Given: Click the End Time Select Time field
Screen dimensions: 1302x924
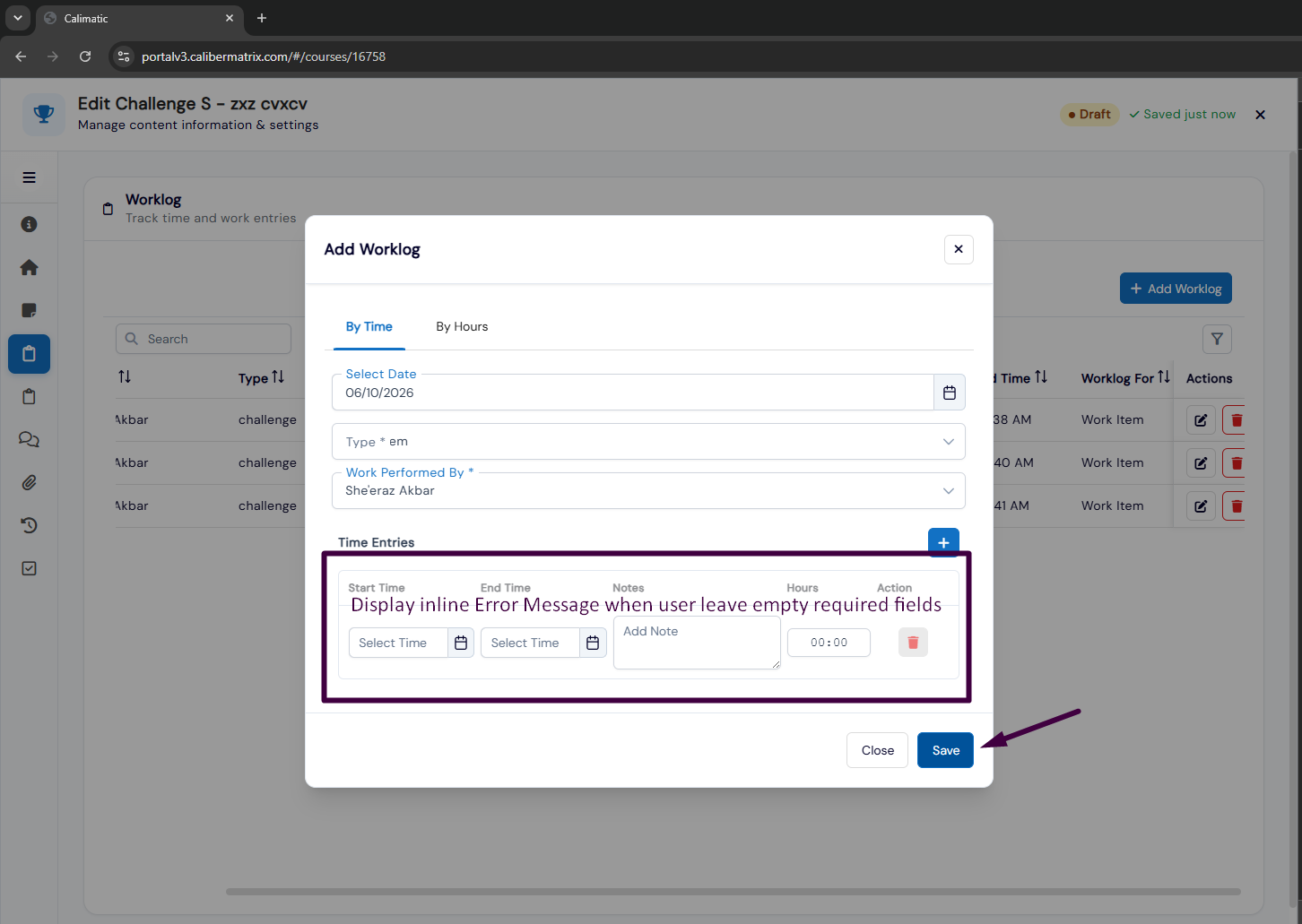Looking at the screenshot, I should click(530, 643).
